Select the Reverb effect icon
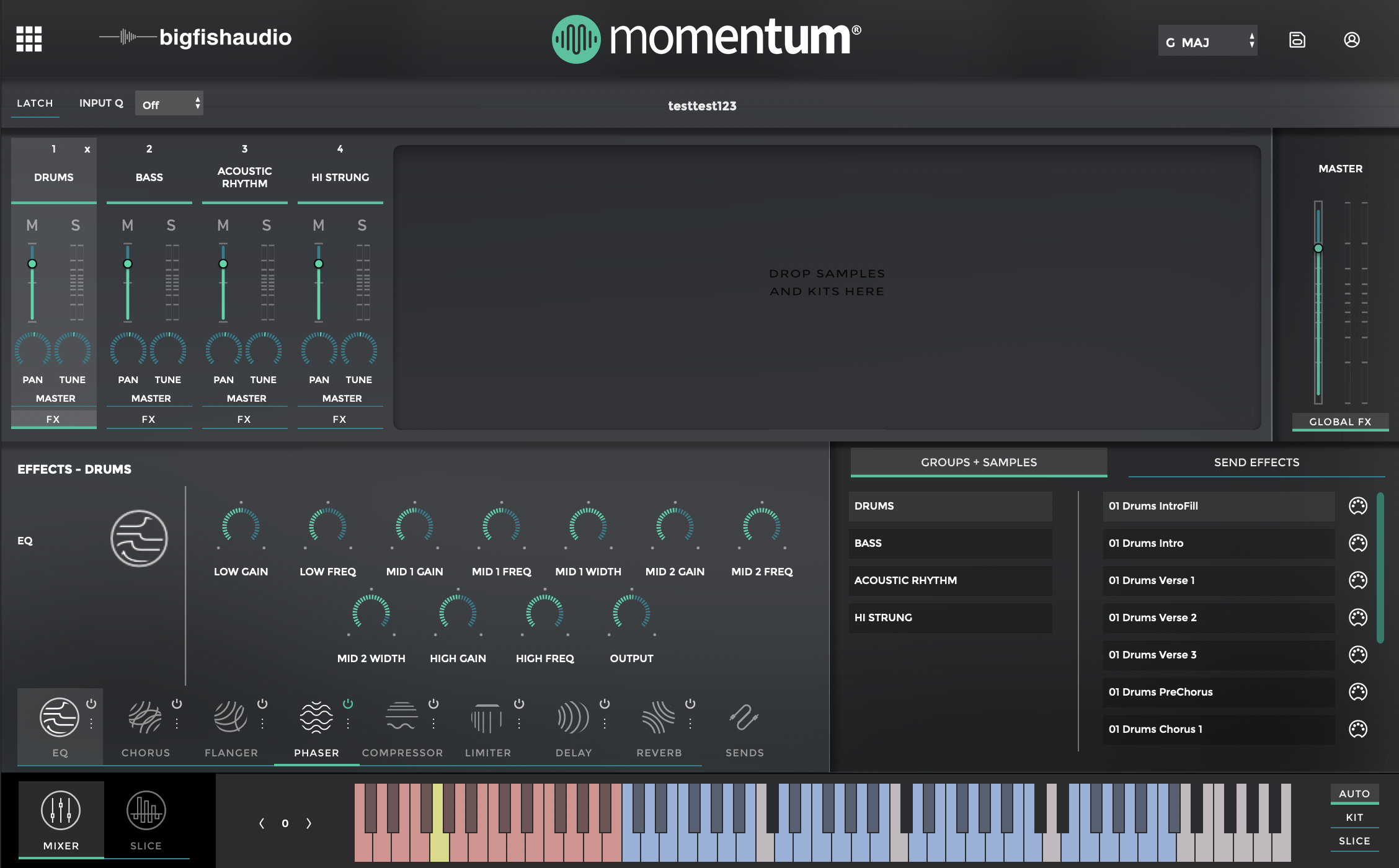This screenshot has height=868, width=1399. pos(658,718)
